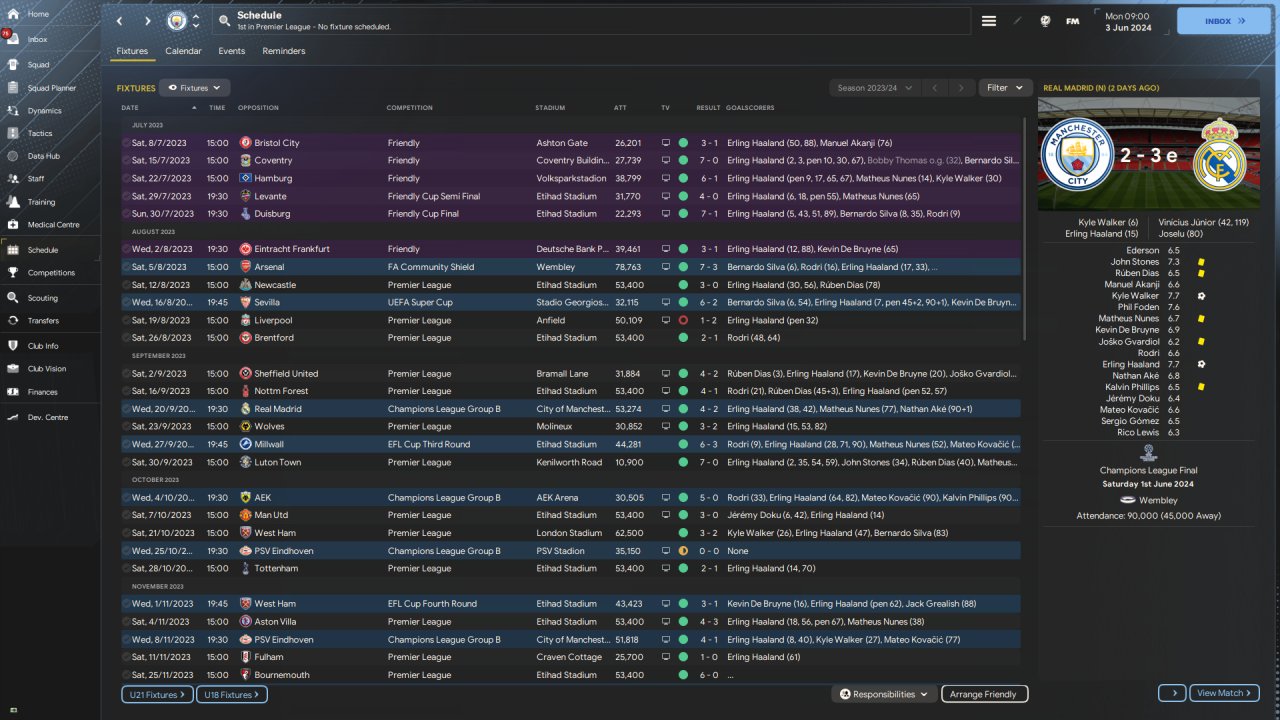Click the Scouting magnifier icon in sidebar

[13, 298]
